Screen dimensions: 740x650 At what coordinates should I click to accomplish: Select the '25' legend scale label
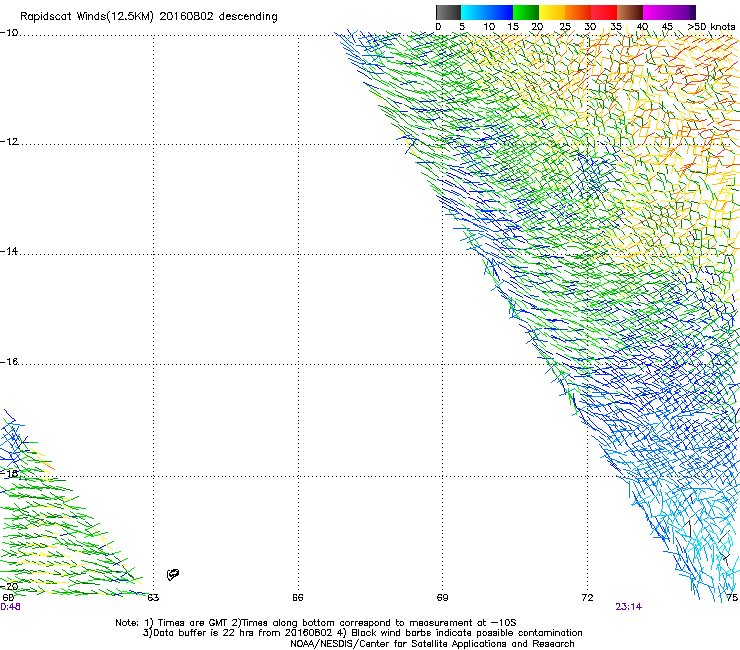565,27
